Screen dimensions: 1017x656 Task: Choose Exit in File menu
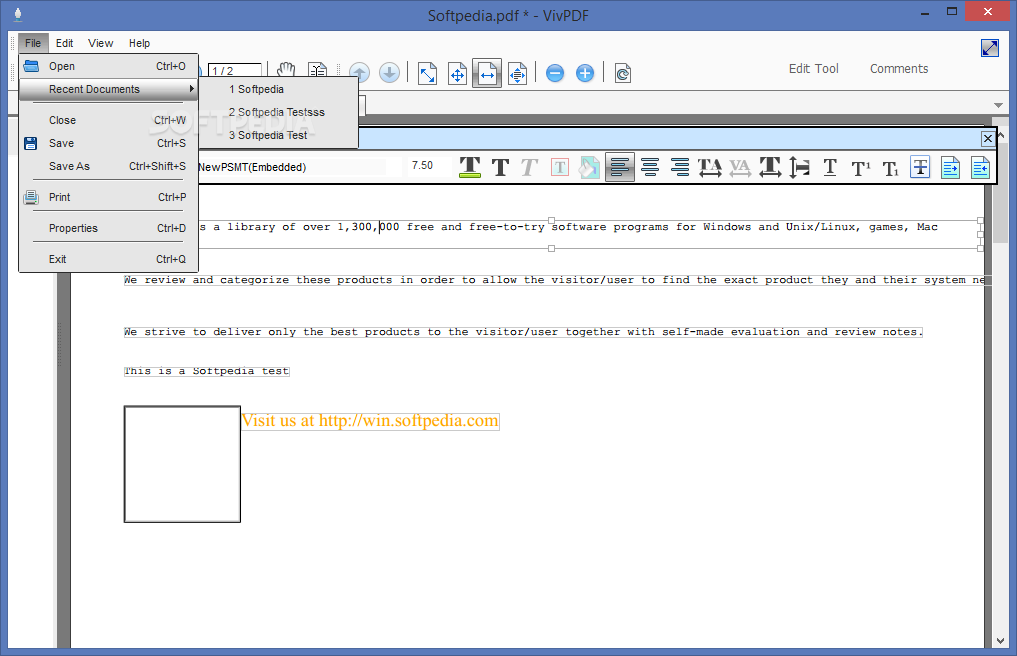pos(108,260)
